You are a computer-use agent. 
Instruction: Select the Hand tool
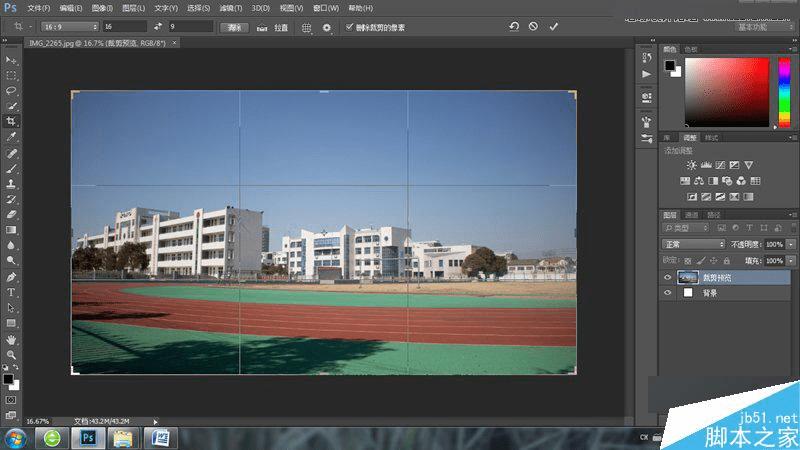pos(11,339)
